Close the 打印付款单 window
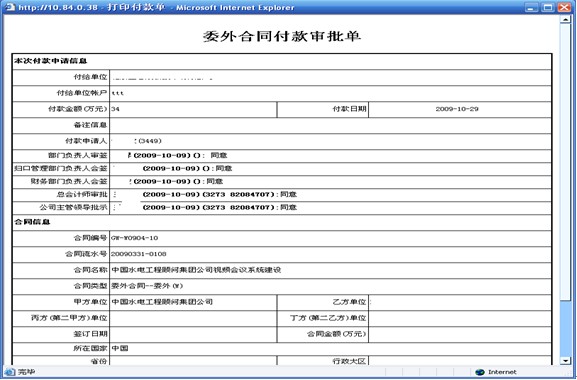Viewport: 577px width, 380px height. 564,7
